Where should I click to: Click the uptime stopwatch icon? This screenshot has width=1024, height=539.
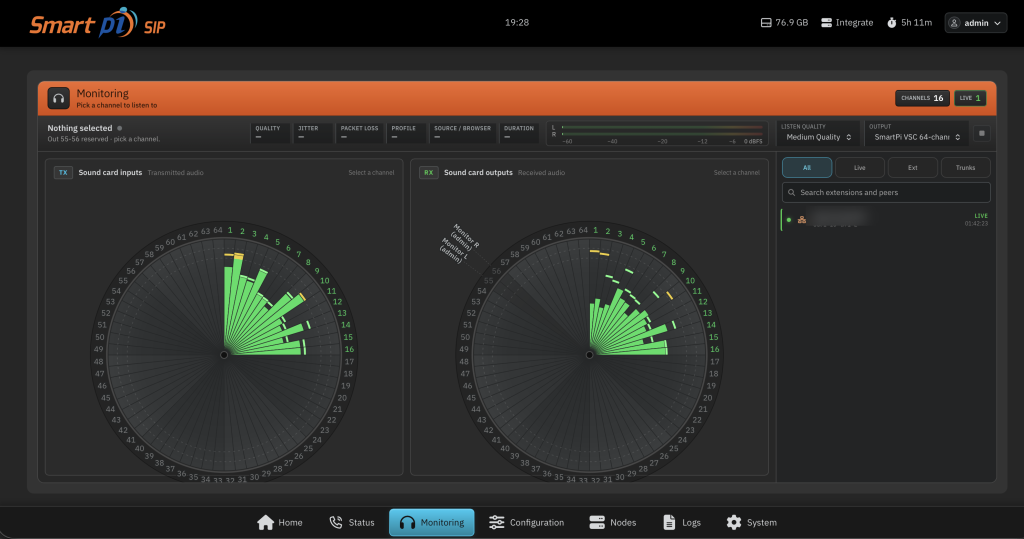[891, 23]
